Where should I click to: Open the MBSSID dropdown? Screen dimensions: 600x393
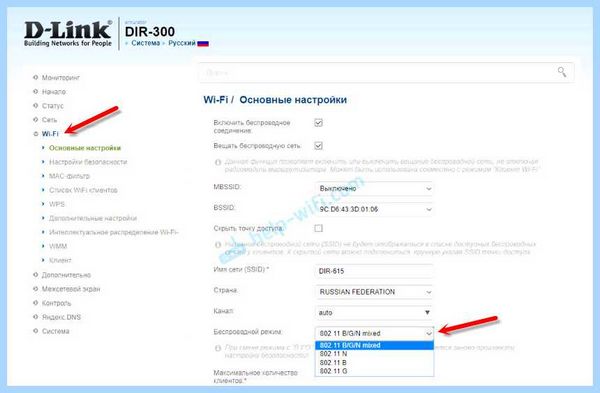(374, 189)
